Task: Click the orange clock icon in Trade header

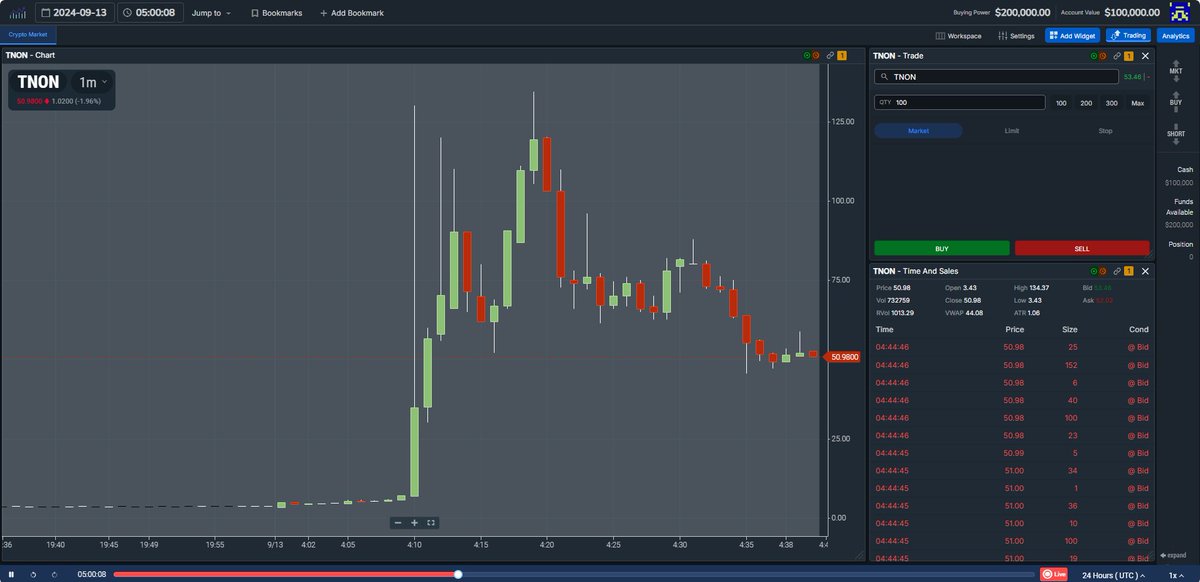Action: [1101, 56]
